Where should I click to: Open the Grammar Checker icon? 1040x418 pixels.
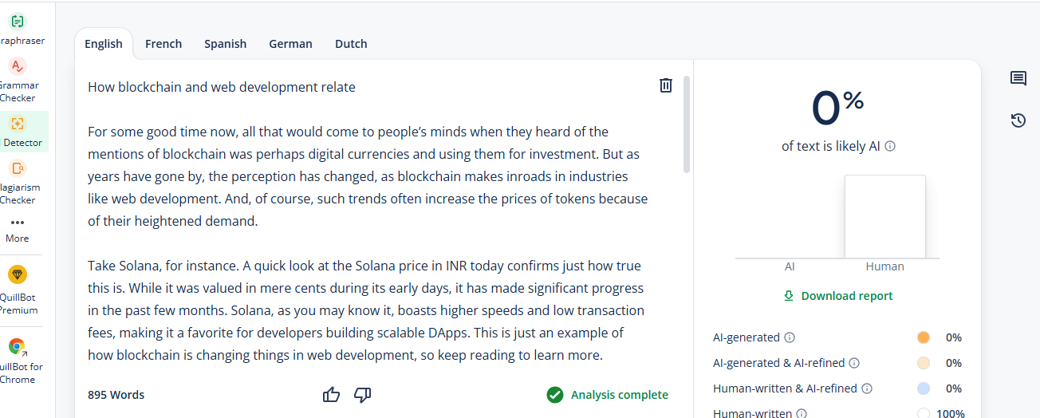(x=17, y=66)
